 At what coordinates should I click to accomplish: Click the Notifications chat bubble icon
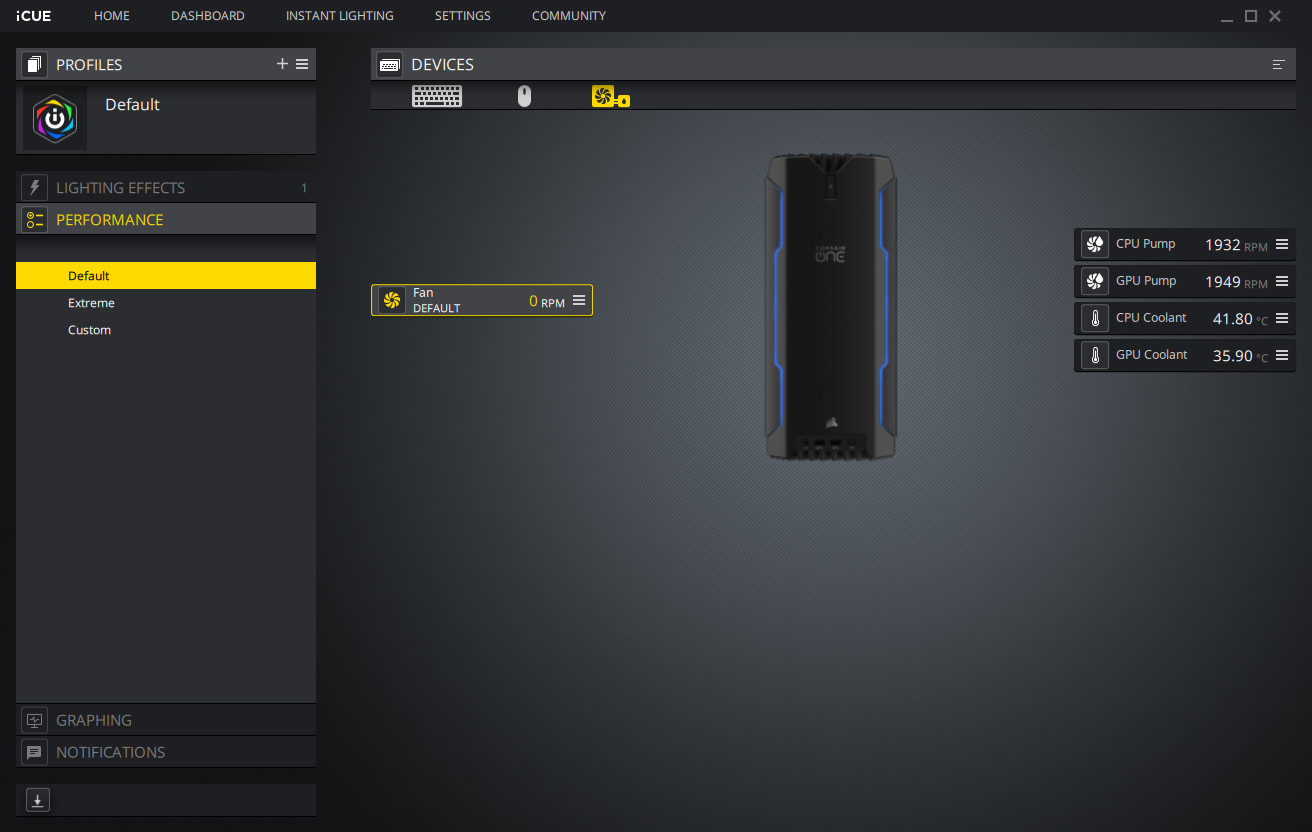(35, 752)
